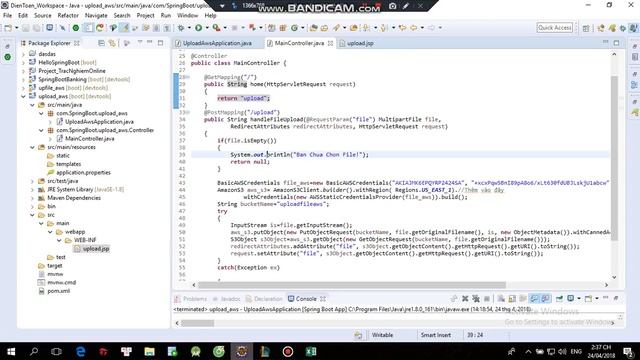Open the Navigate menu
Viewport: 640px width, 360px height.
click(x=96, y=16)
